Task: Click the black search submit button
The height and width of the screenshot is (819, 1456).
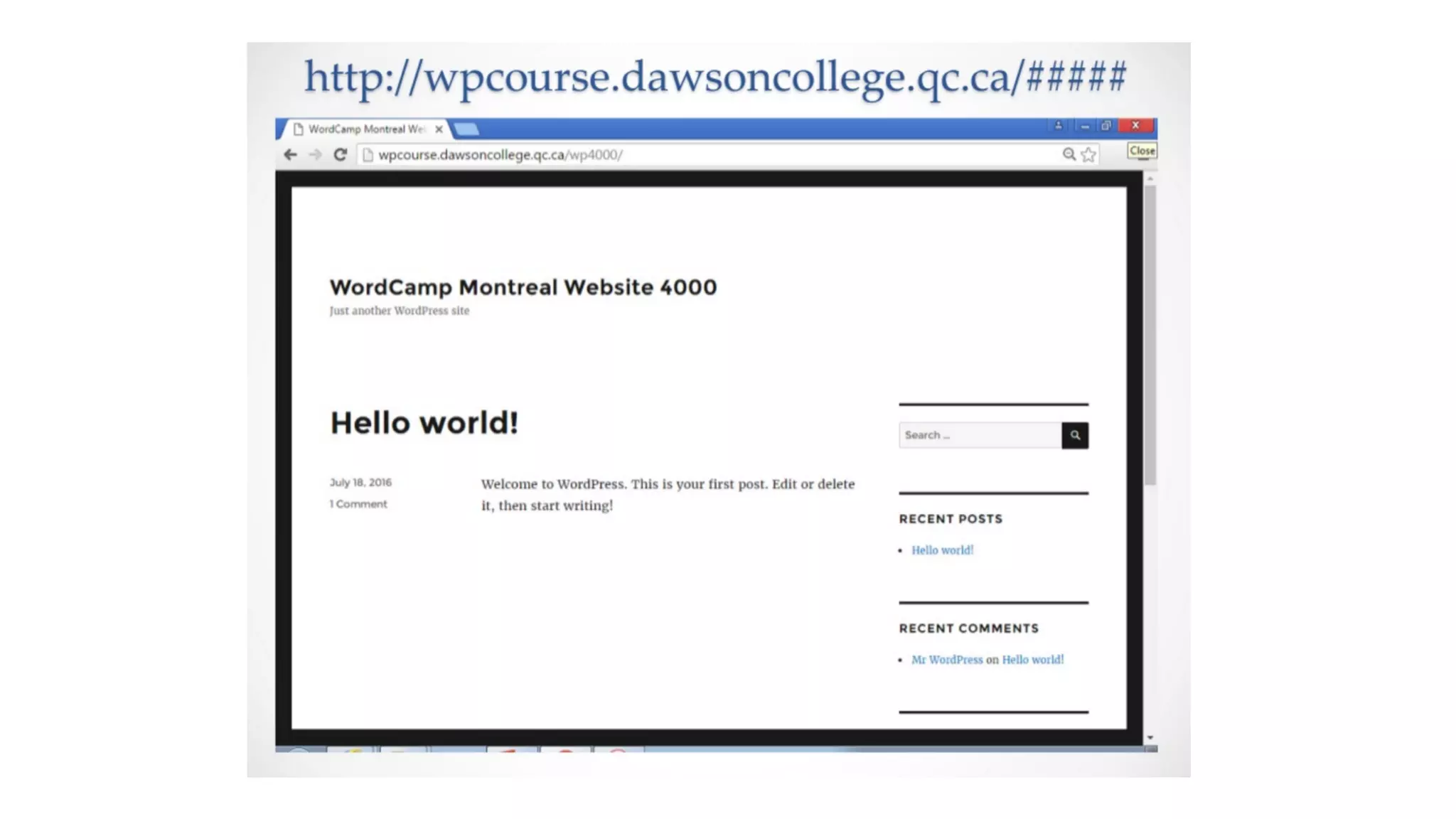Action: [1074, 435]
